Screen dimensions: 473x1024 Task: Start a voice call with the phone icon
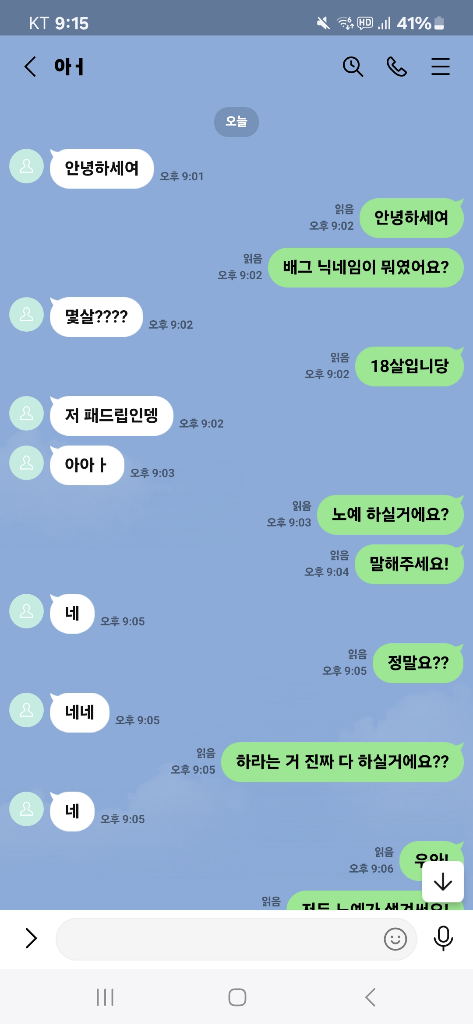[397, 67]
